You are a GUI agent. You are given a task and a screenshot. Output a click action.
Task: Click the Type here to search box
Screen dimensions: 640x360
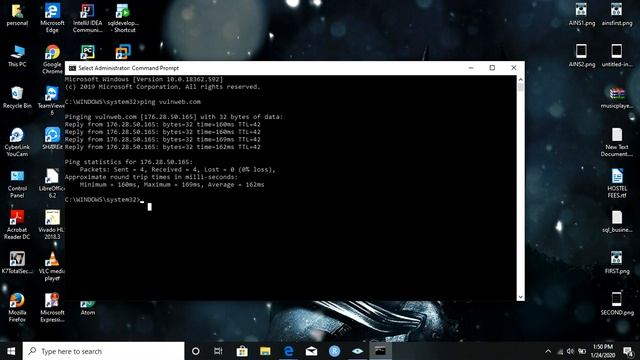tap(104, 351)
